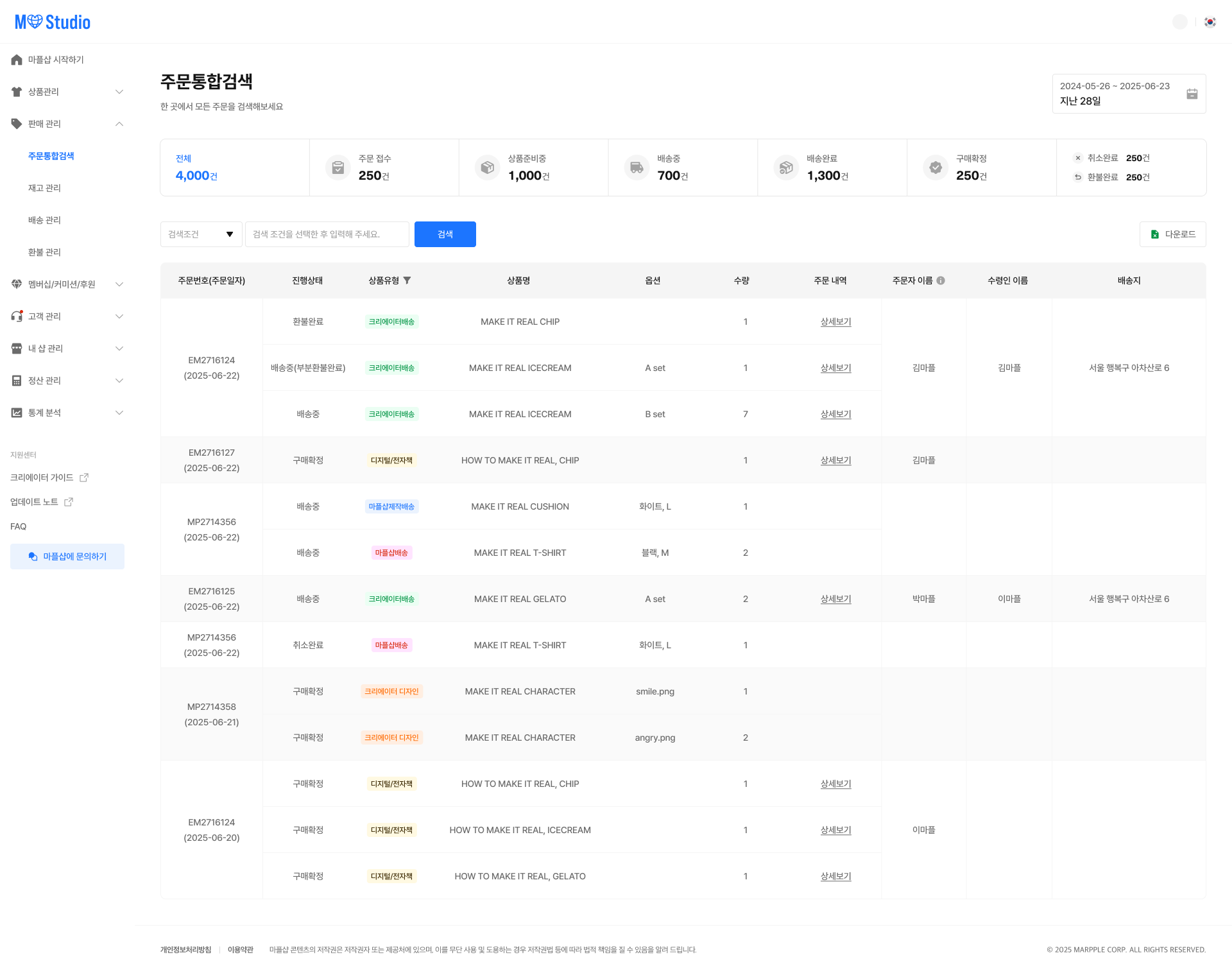Screen dimensions: 1232x975
Task: Click the info icon beside 주문자 이름
Action: 941,280
